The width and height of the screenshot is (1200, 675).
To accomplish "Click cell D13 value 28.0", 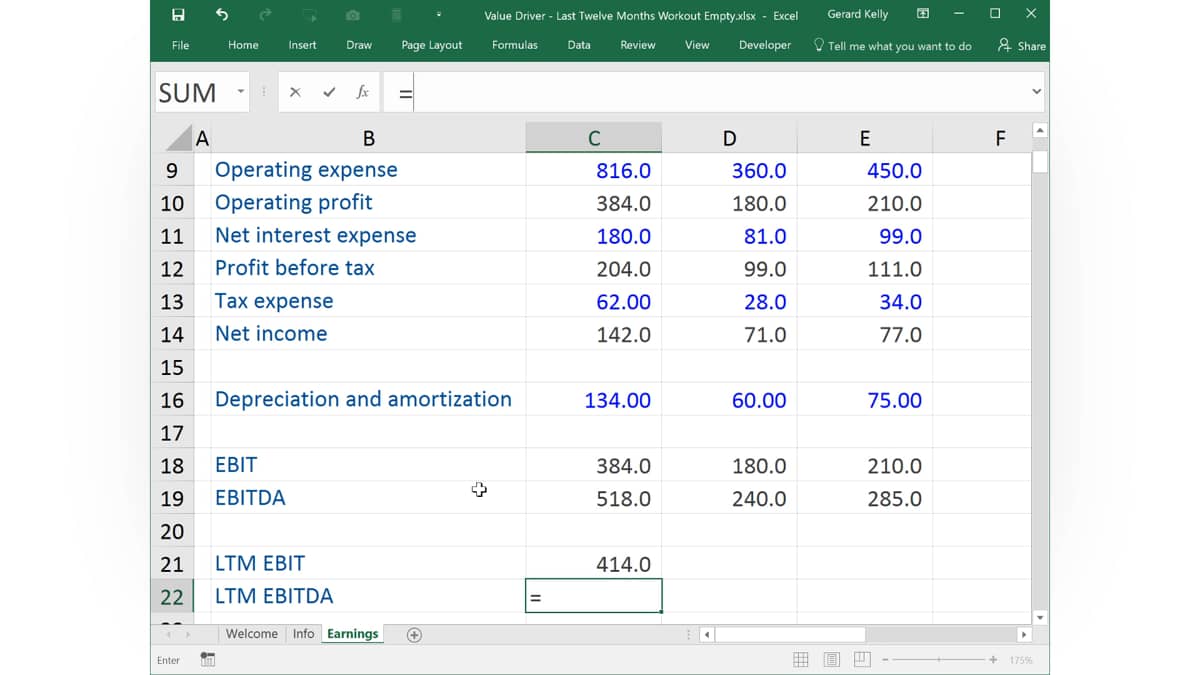I will pyautogui.click(x=729, y=301).
